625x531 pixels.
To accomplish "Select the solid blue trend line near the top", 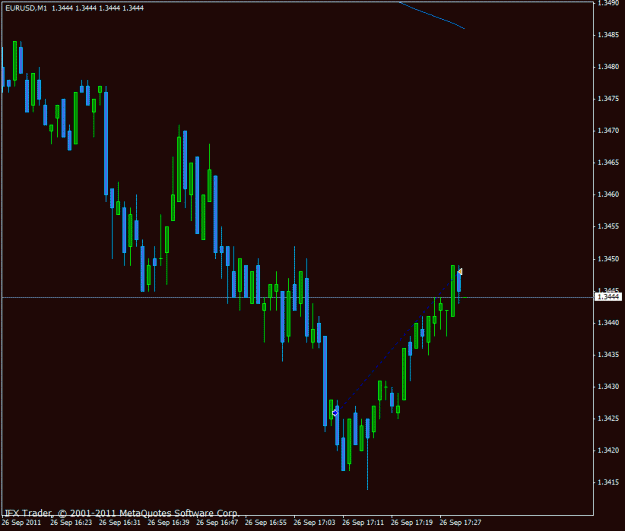I will coord(432,15).
